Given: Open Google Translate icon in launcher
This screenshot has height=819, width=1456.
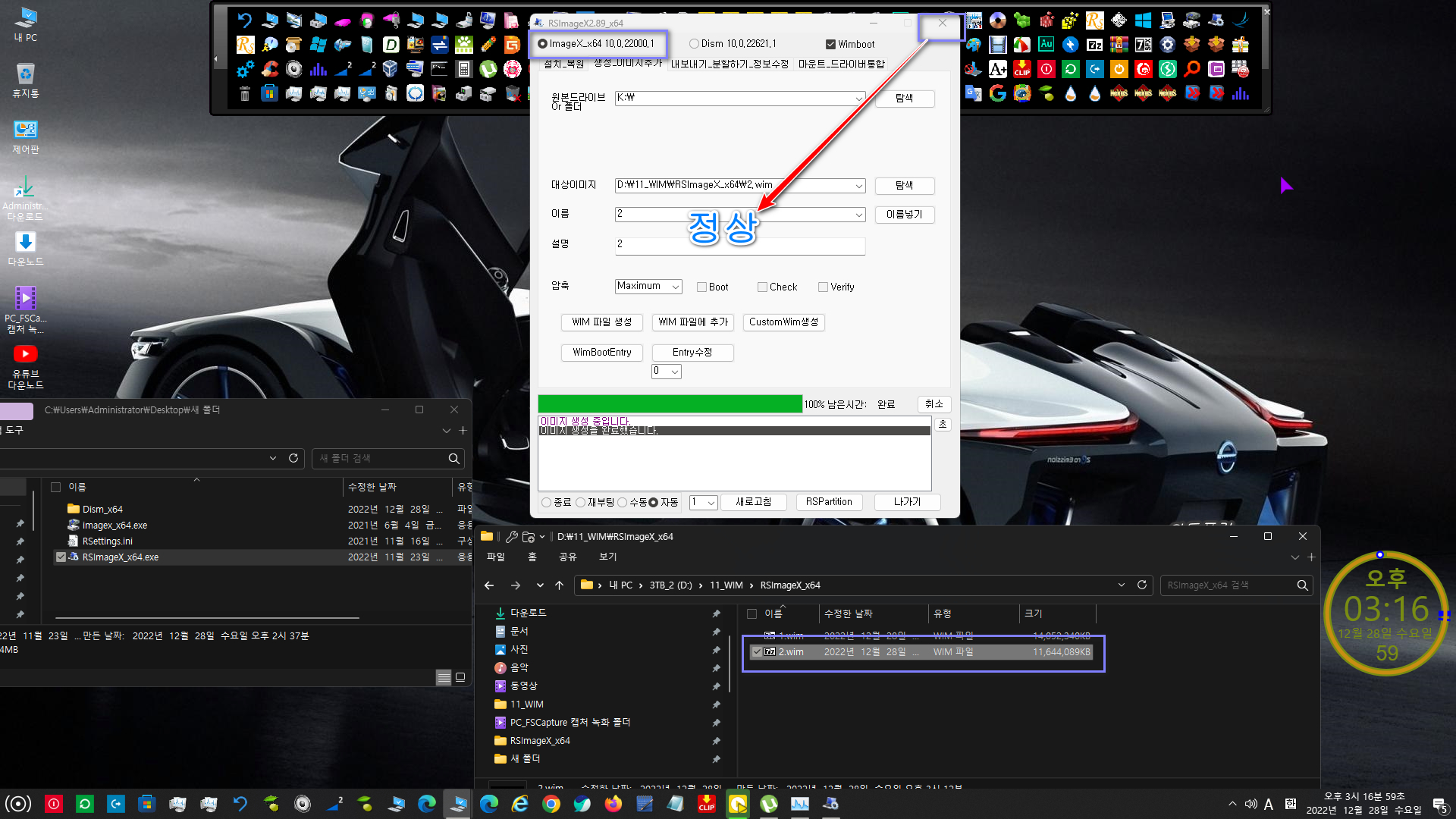Looking at the screenshot, I should coord(973,93).
